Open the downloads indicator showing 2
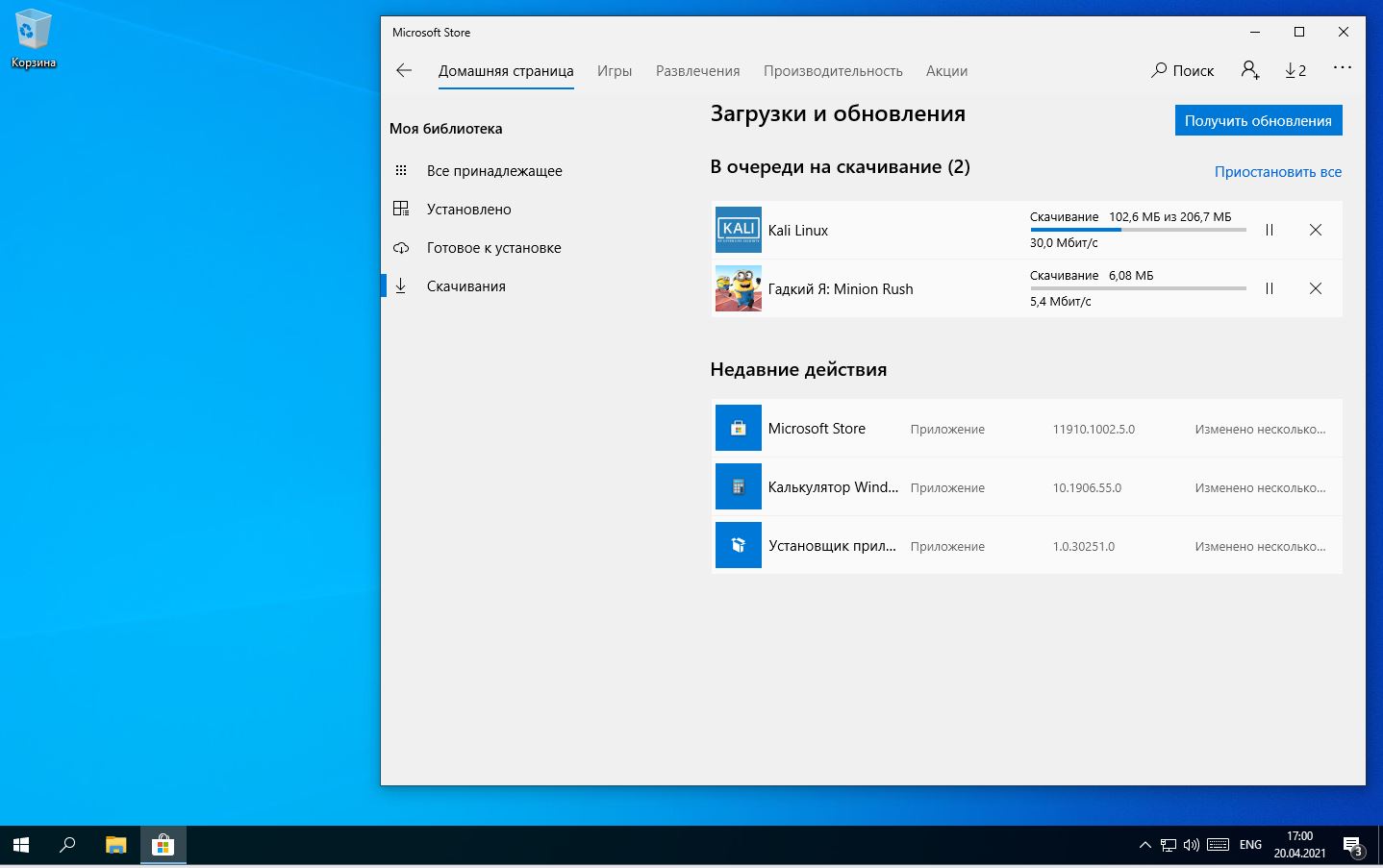 coord(1295,70)
